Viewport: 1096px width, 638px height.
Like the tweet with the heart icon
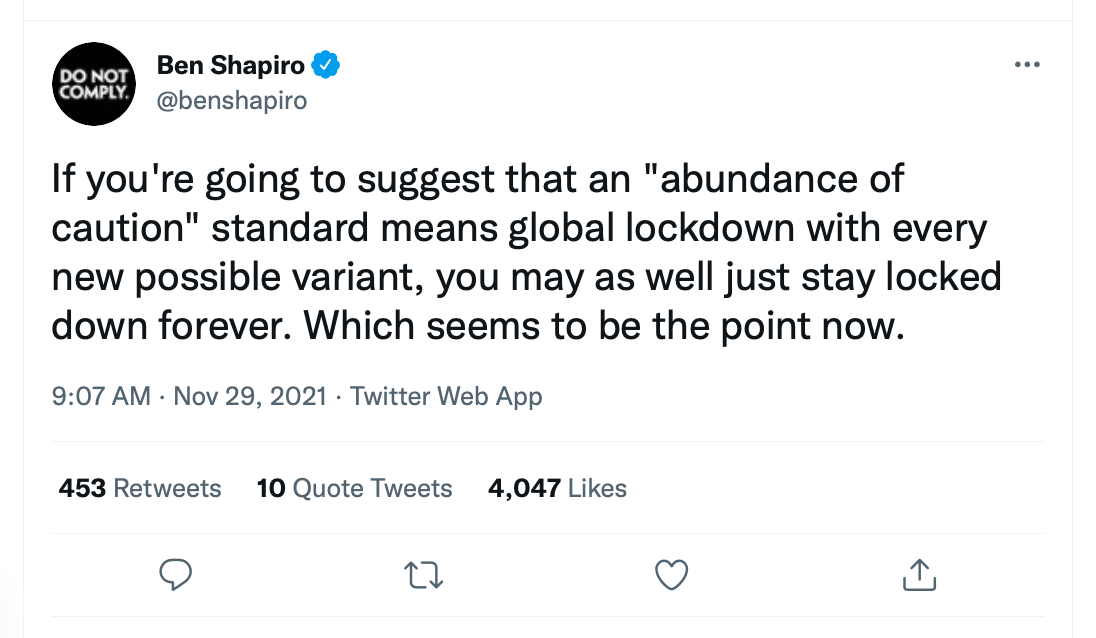point(671,574)
